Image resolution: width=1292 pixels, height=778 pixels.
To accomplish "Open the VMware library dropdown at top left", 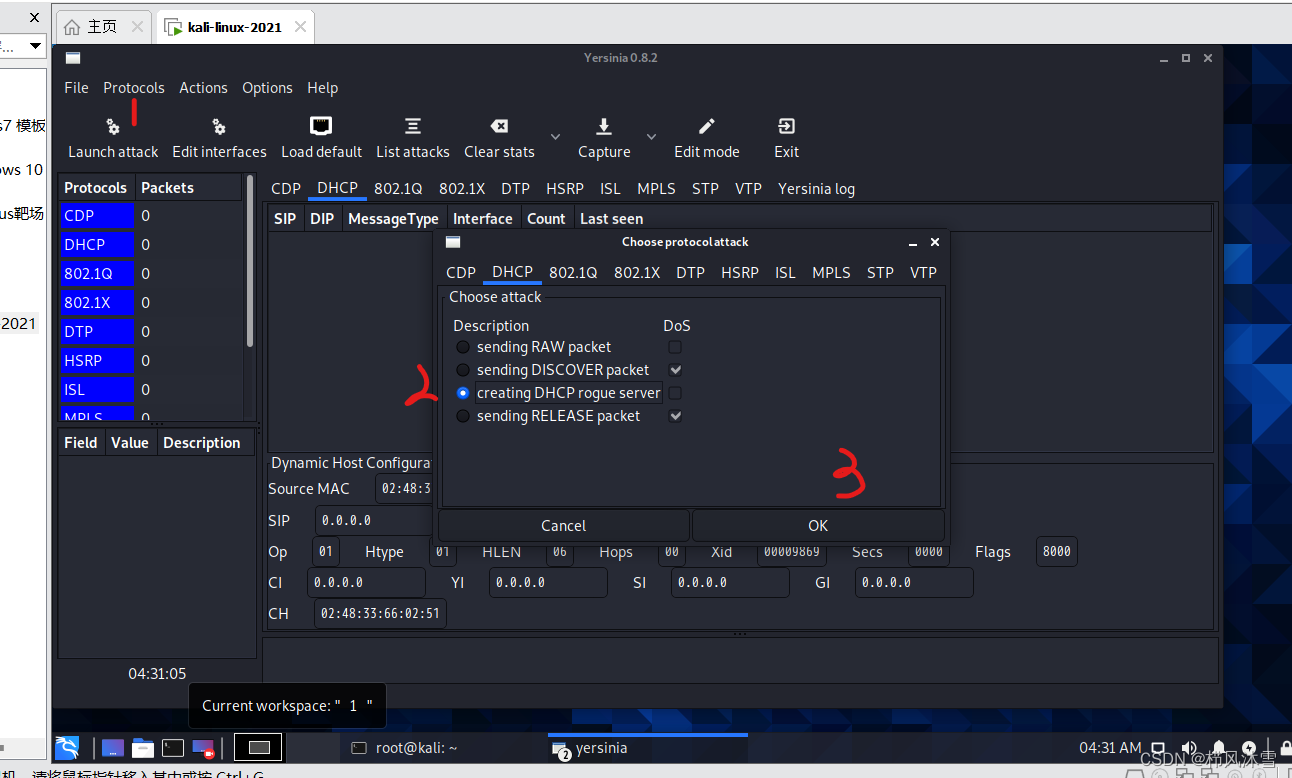I will (x=35, y=45).
